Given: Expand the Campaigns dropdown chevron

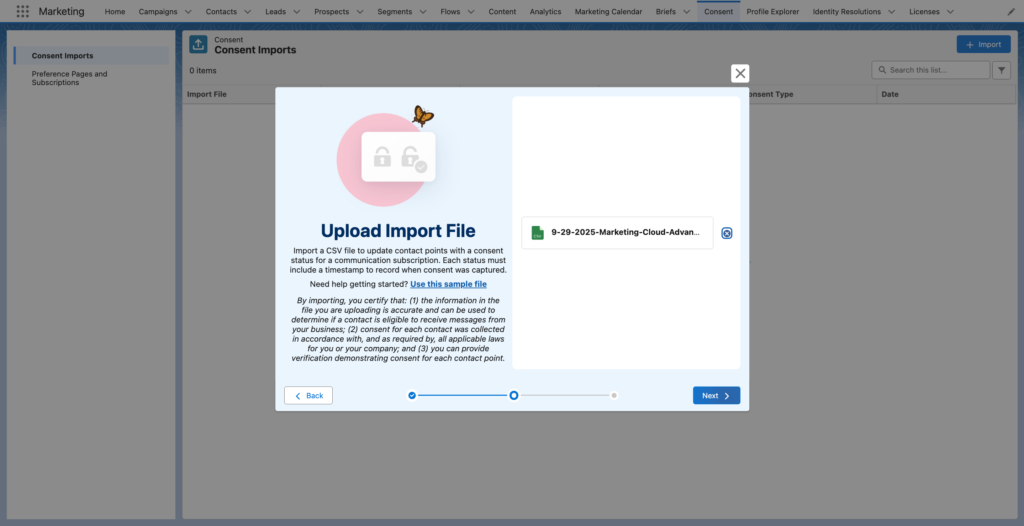Looking at the screenshot, I should [188, 11].
